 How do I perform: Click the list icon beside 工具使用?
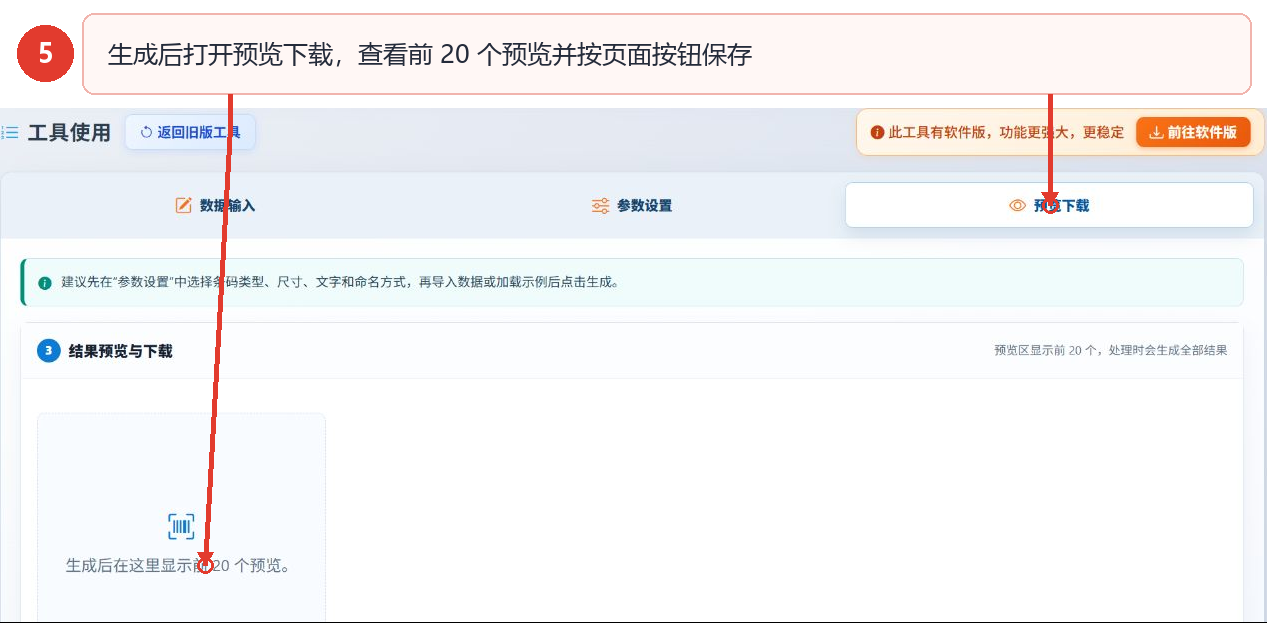click(10, 132)
